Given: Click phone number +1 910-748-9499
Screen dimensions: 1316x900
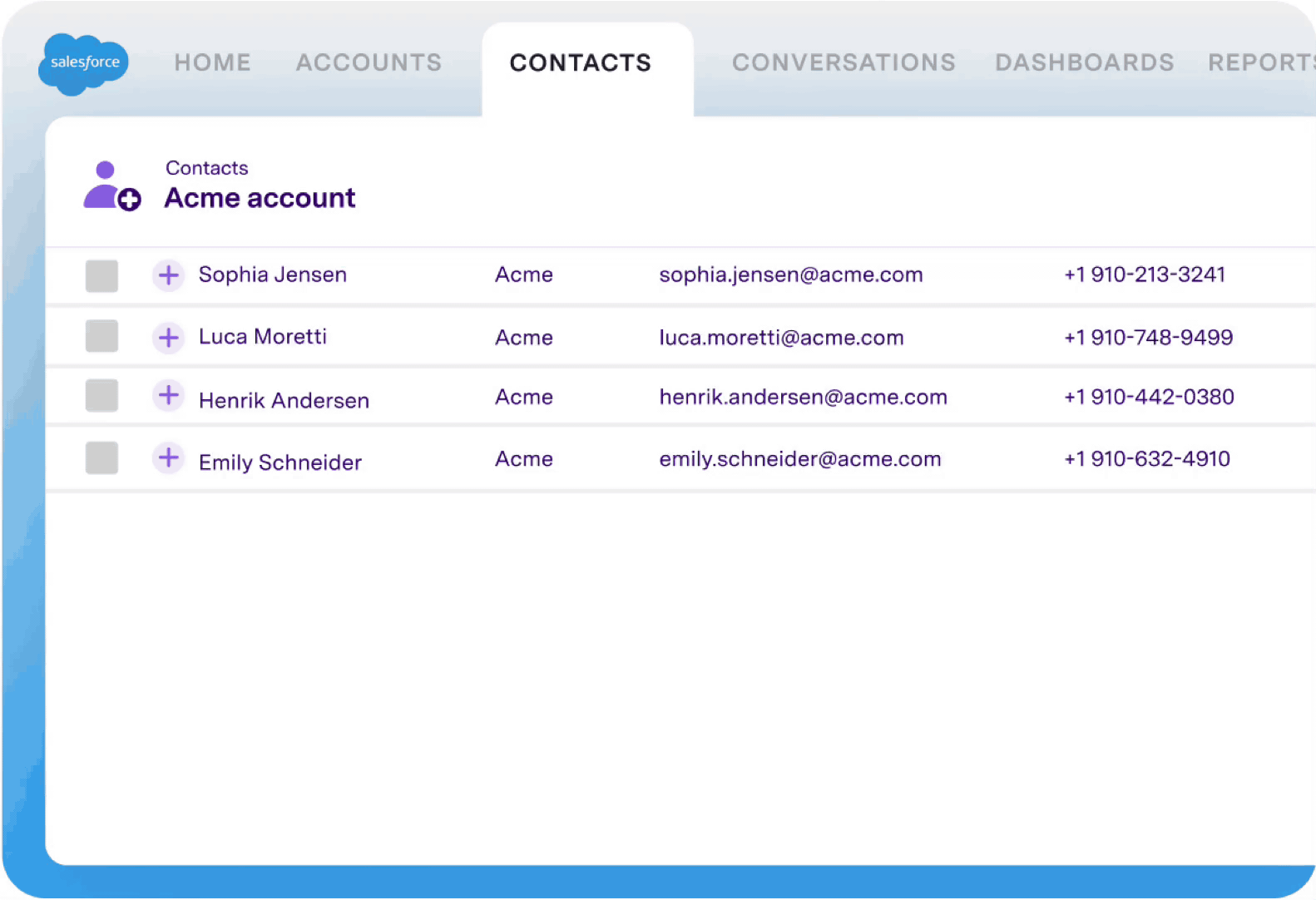Looking at the screenshot, I should click(1149, 337).
